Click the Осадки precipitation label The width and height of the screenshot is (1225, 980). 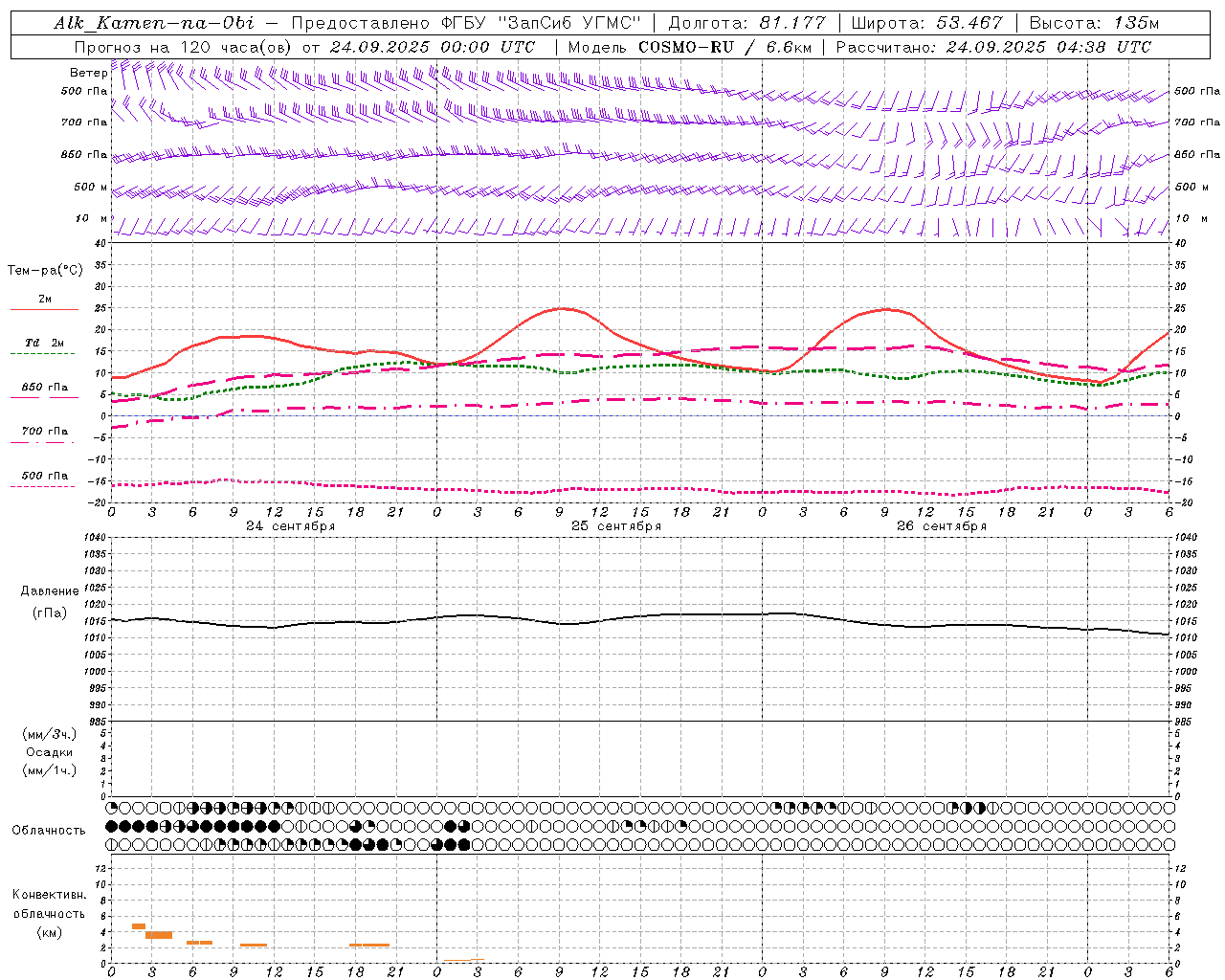[x=50, y=752]
